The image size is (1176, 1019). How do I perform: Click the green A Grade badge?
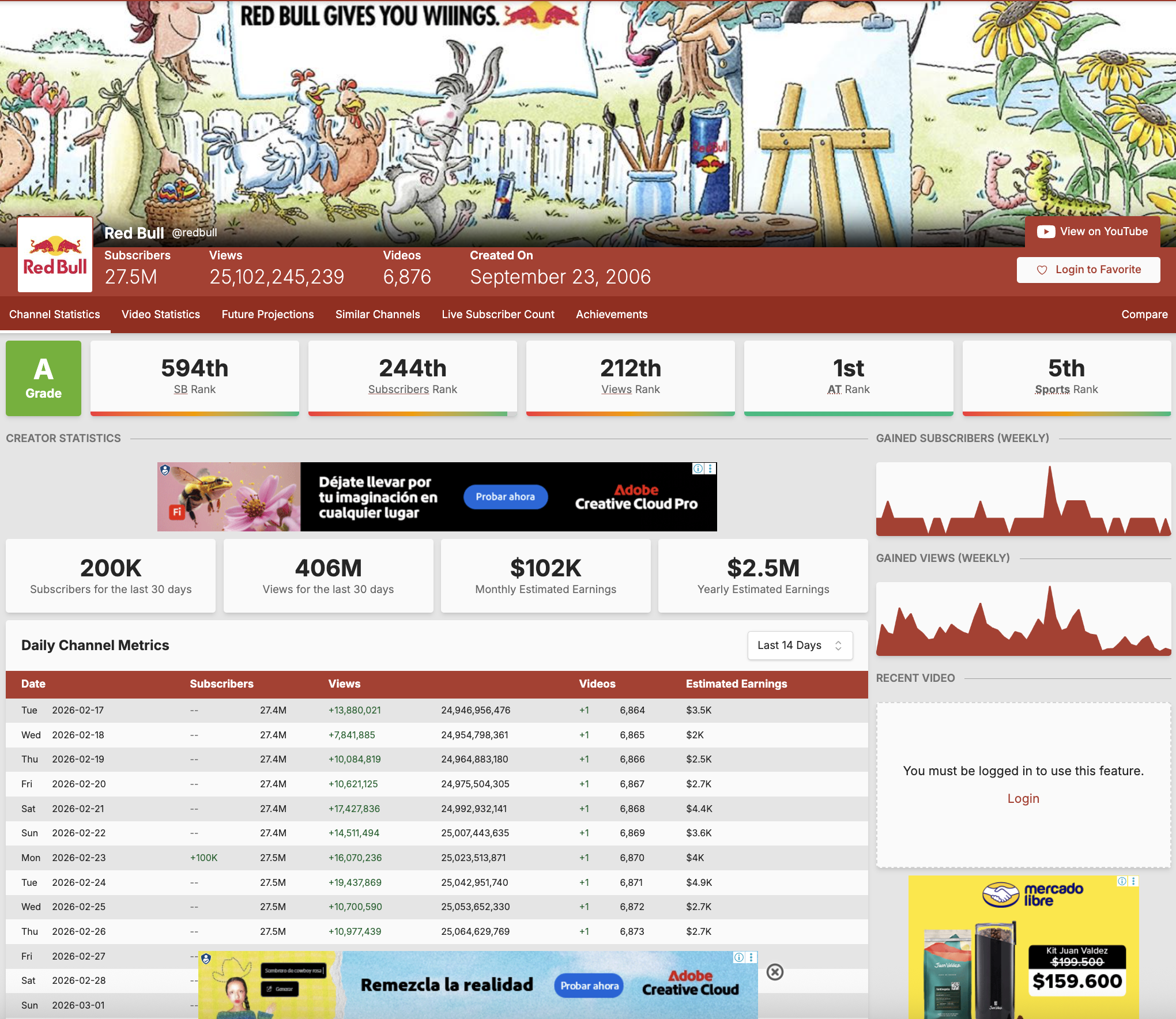point(44,378)
